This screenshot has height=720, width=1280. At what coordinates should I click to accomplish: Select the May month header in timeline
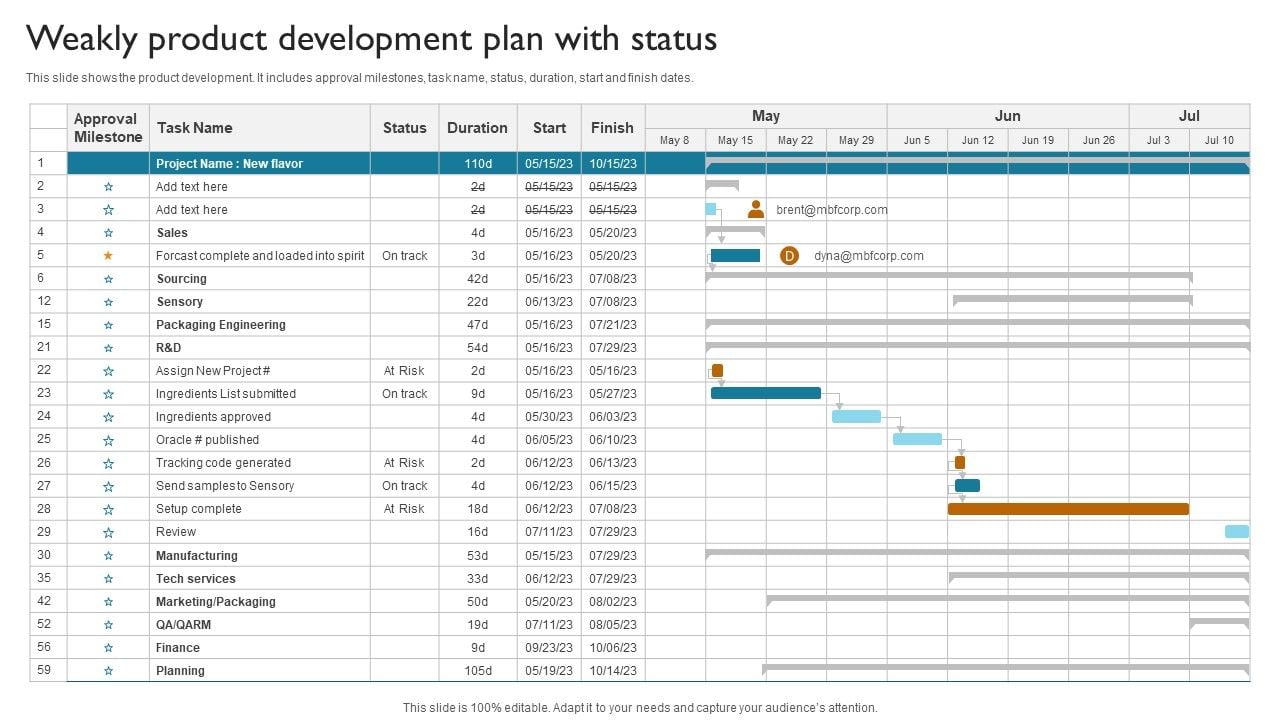tap(766, 116)
